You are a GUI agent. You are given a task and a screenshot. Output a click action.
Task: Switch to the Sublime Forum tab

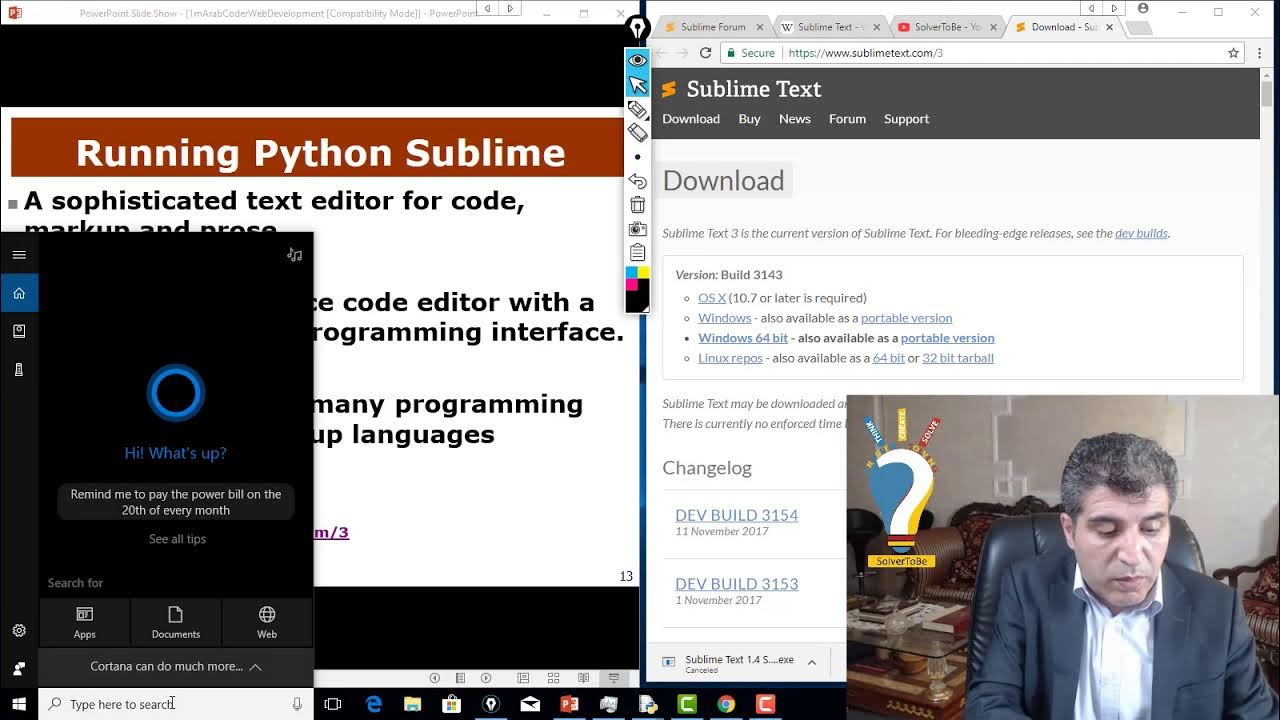[713, 27]
